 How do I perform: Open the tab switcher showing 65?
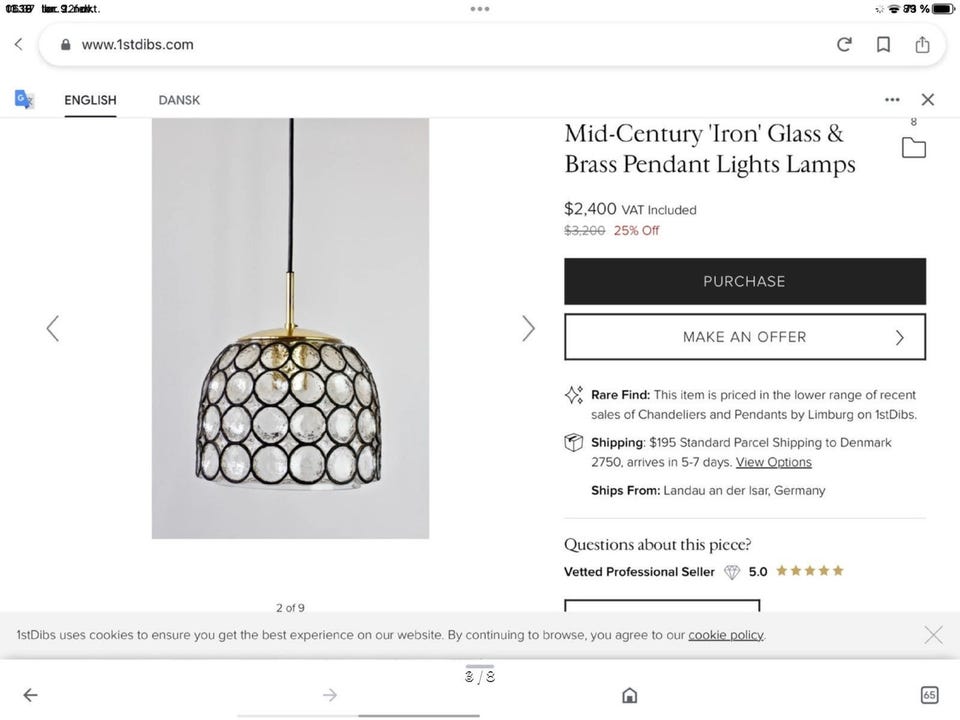[x=929, y=695]
